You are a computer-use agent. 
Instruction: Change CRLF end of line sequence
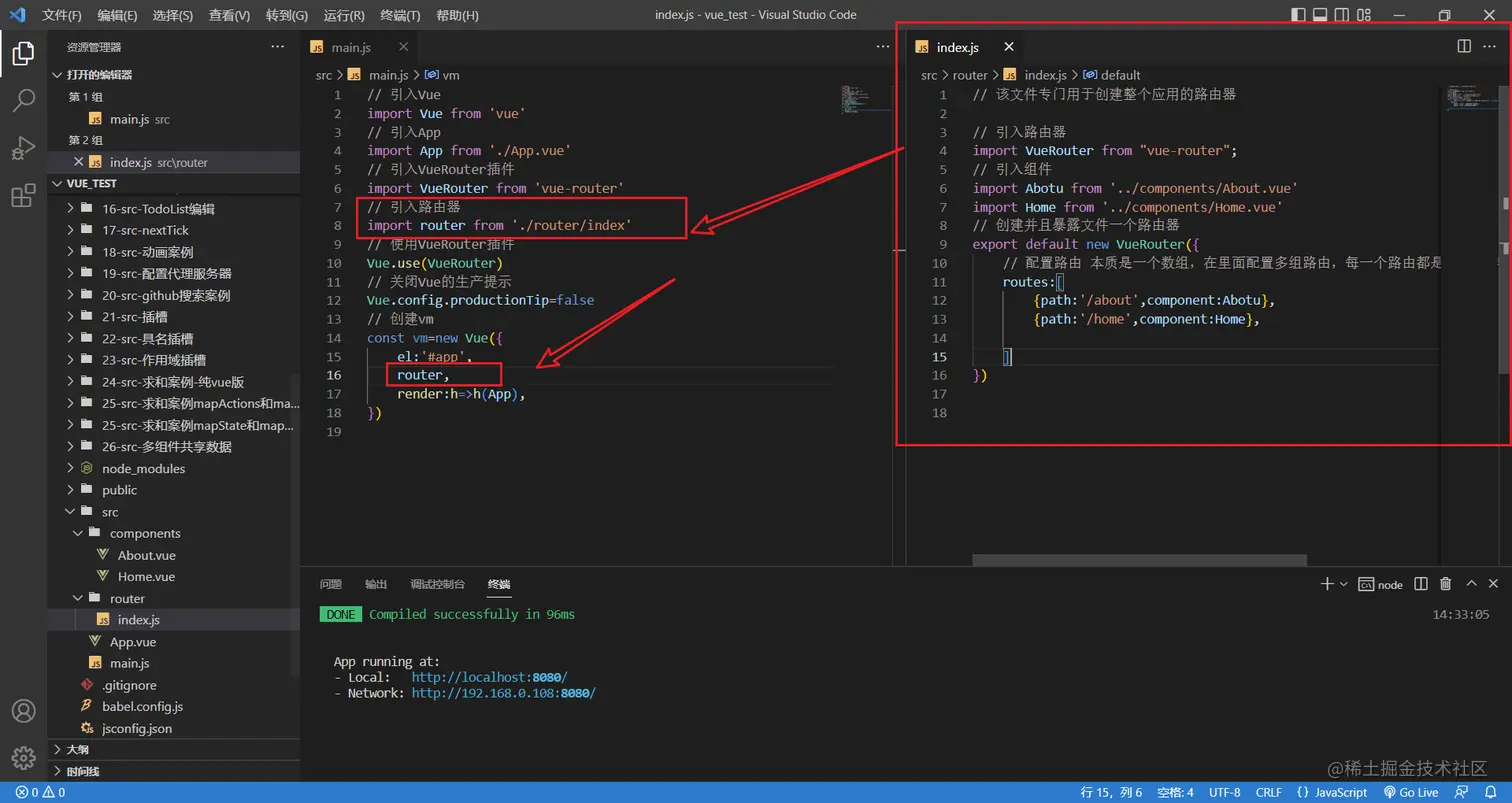(1269, 792)
